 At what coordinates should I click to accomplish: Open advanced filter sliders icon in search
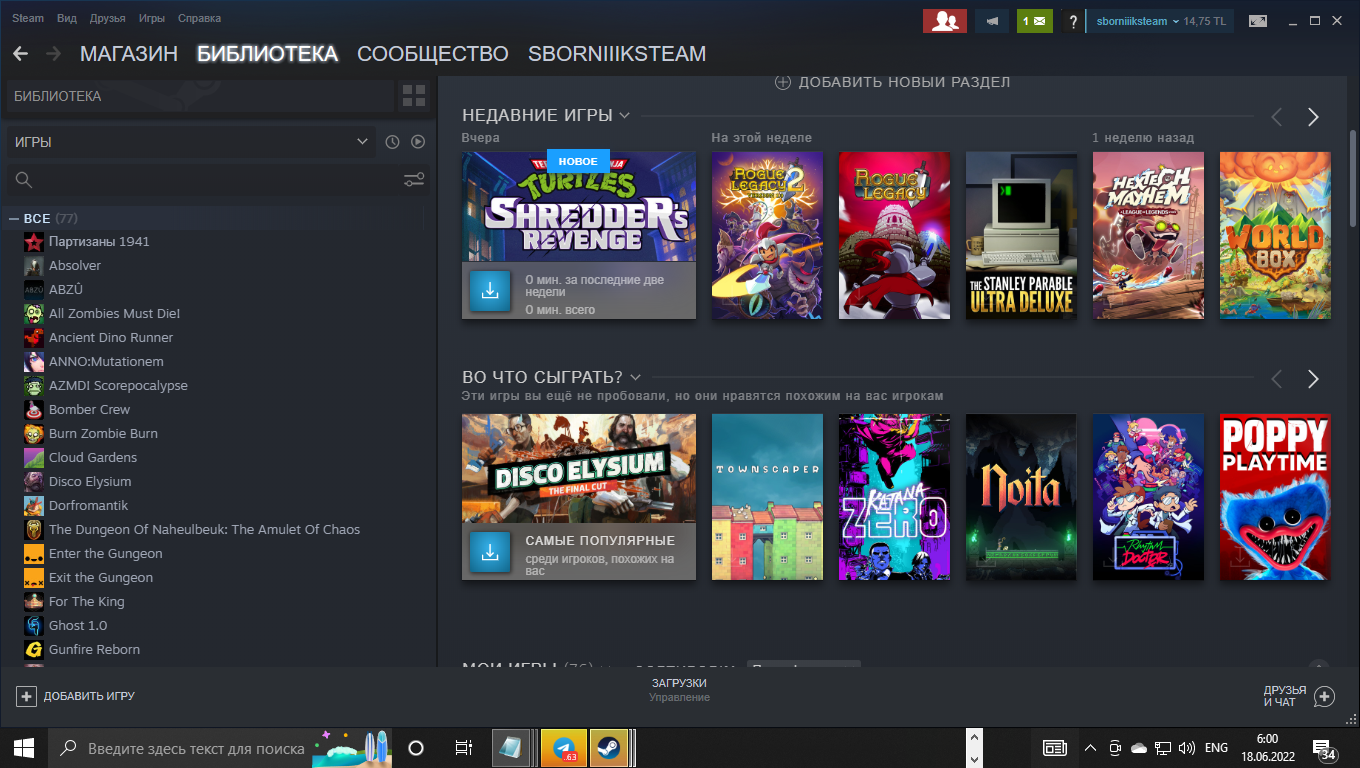414,180
